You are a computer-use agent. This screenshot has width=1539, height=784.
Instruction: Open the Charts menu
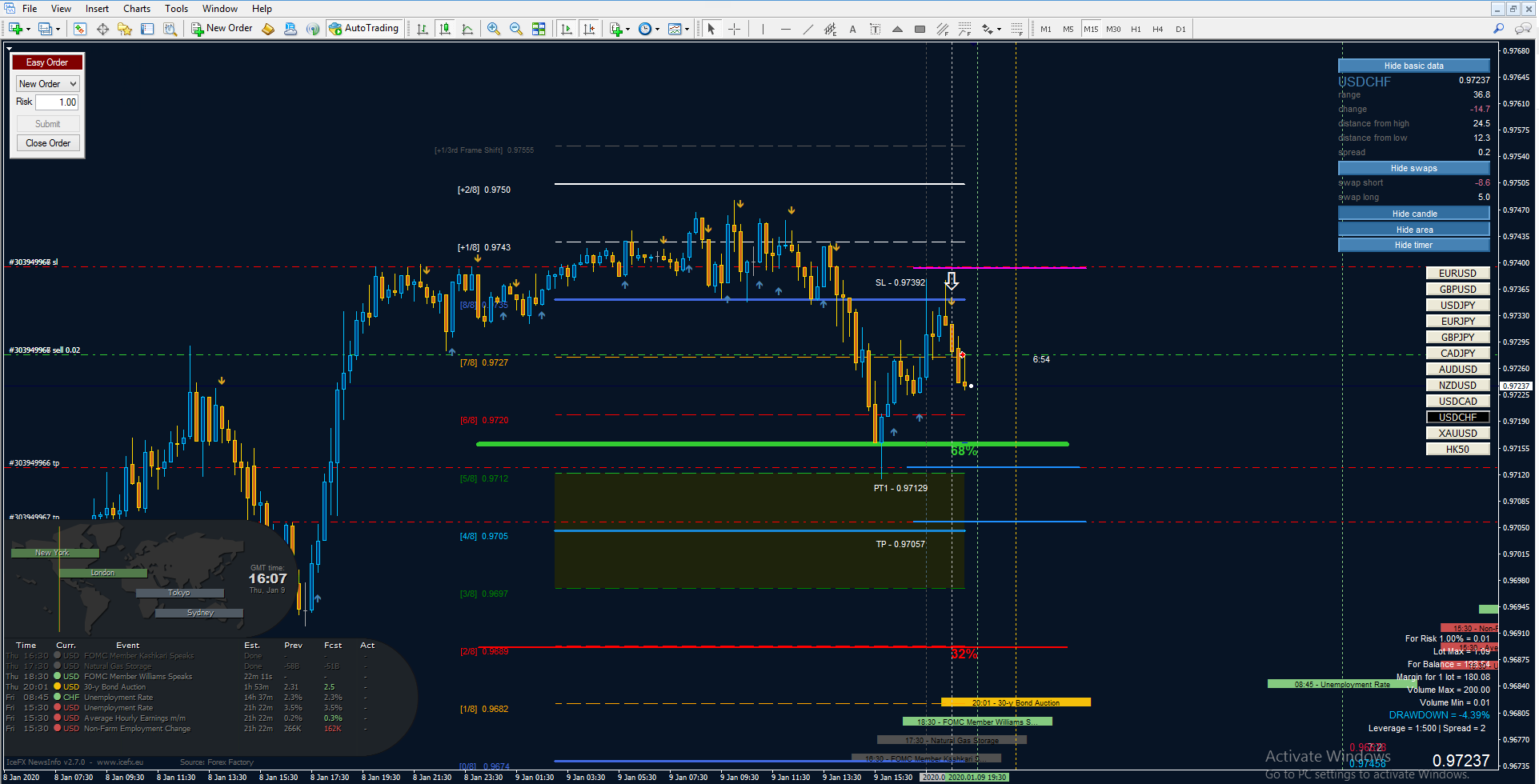(137, 8)
